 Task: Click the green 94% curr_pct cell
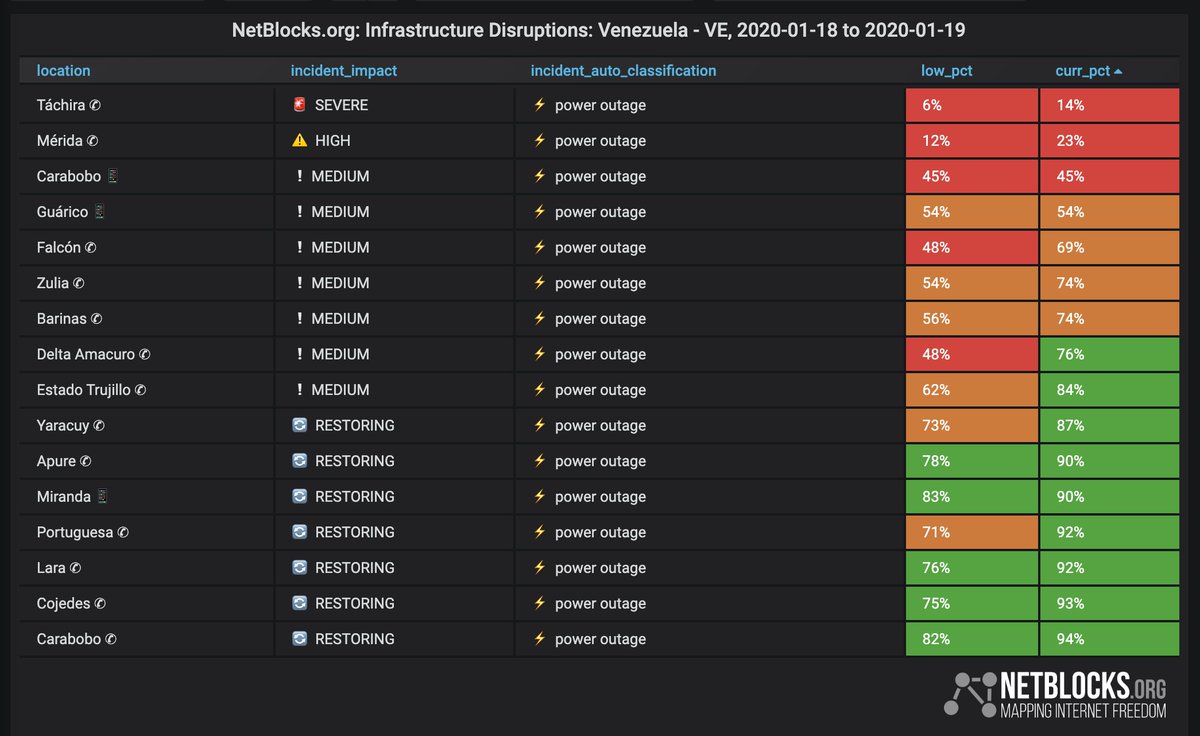pyautogui.click(x=1110, y=639)
